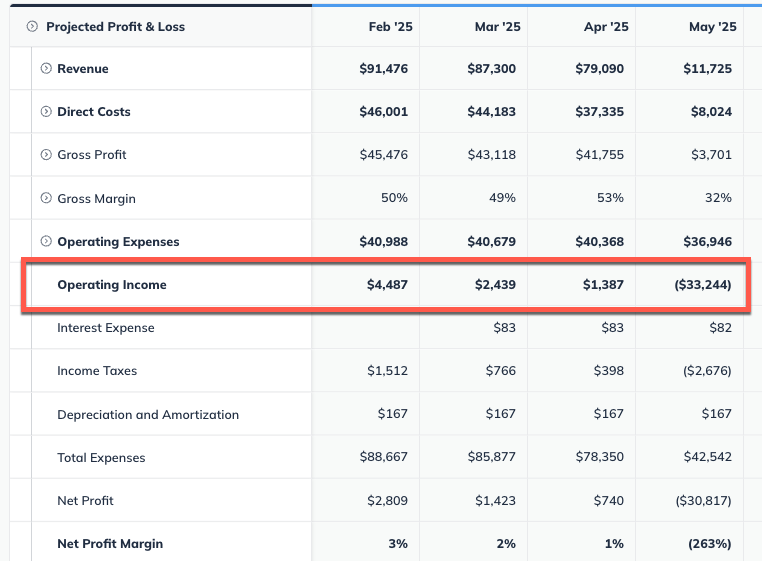This screenshot has width=762, height=561.
Task: Click Gross Profit value $41,755
Action: pos(599,155)
